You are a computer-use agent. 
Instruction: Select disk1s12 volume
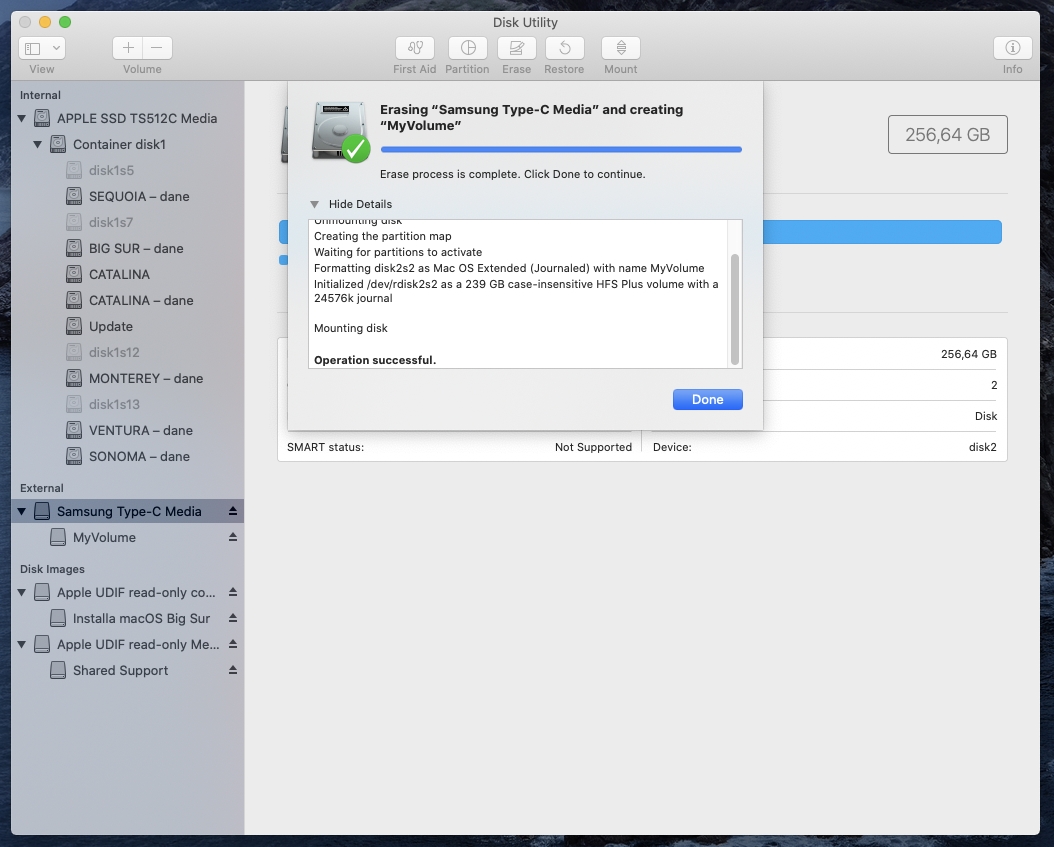[128, 352]
